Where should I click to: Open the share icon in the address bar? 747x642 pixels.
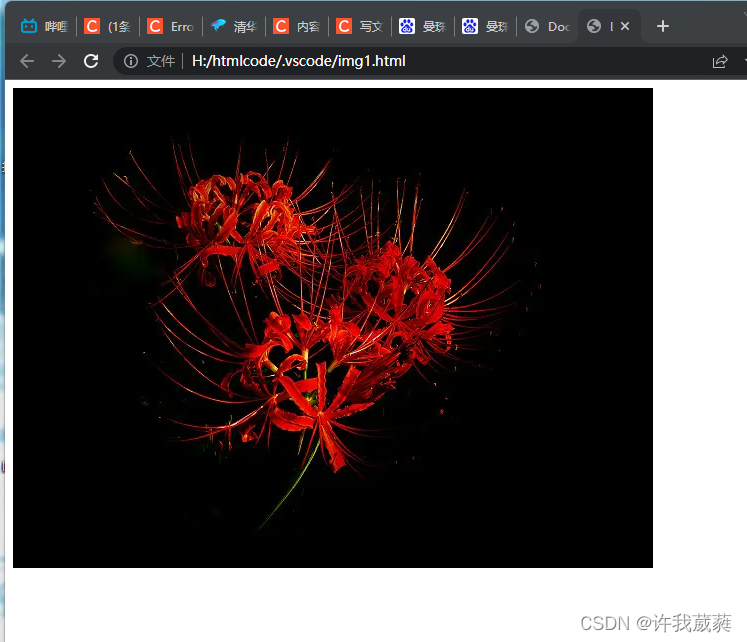coord(720,61)
